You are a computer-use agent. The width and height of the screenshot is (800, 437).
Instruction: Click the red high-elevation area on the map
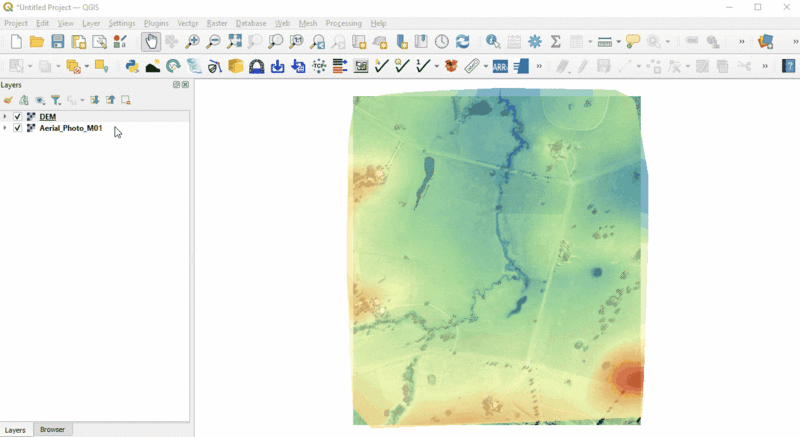tap(629, 378)
